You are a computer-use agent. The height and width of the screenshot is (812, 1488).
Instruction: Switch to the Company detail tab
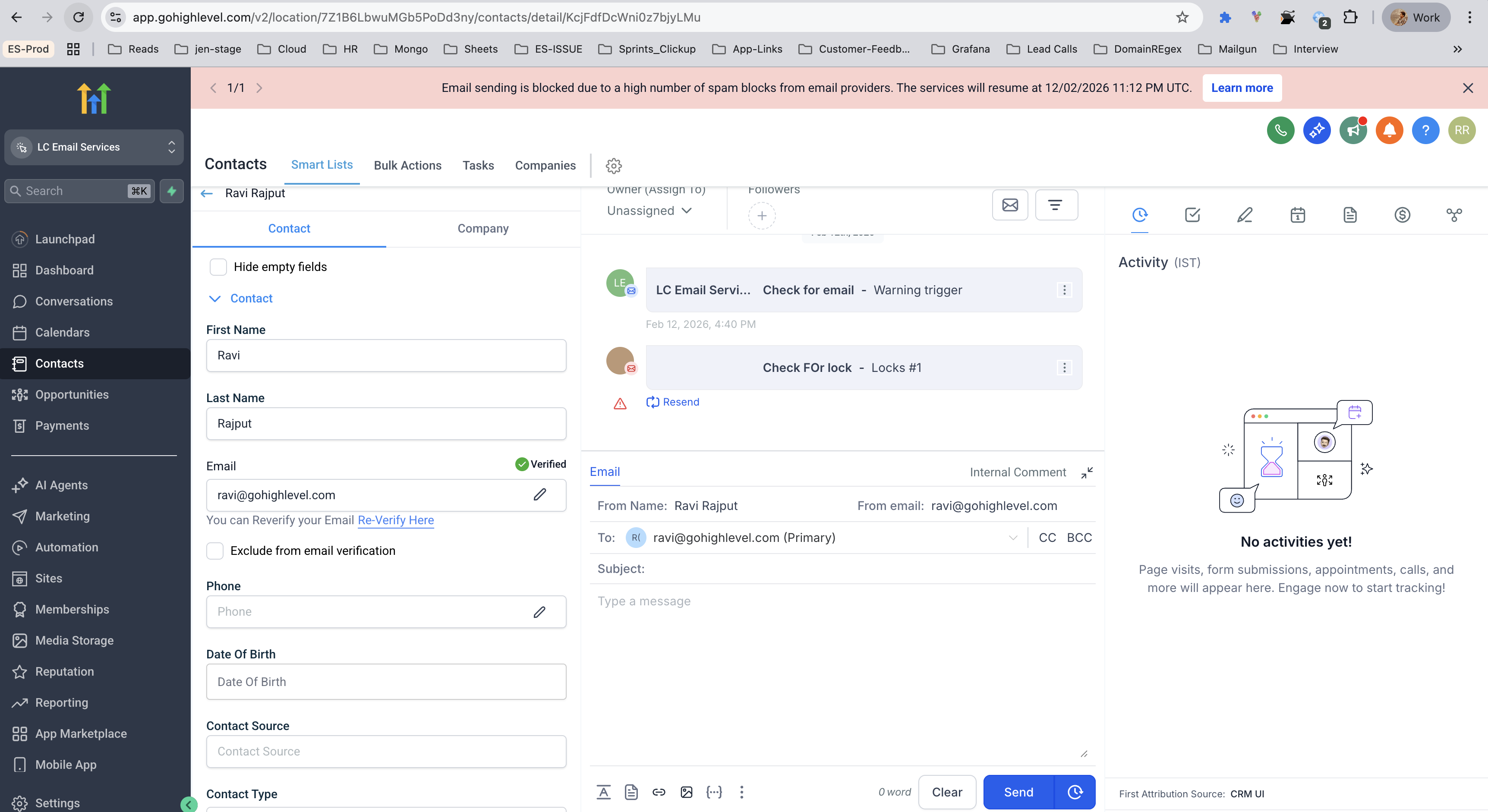pos(483,229)
